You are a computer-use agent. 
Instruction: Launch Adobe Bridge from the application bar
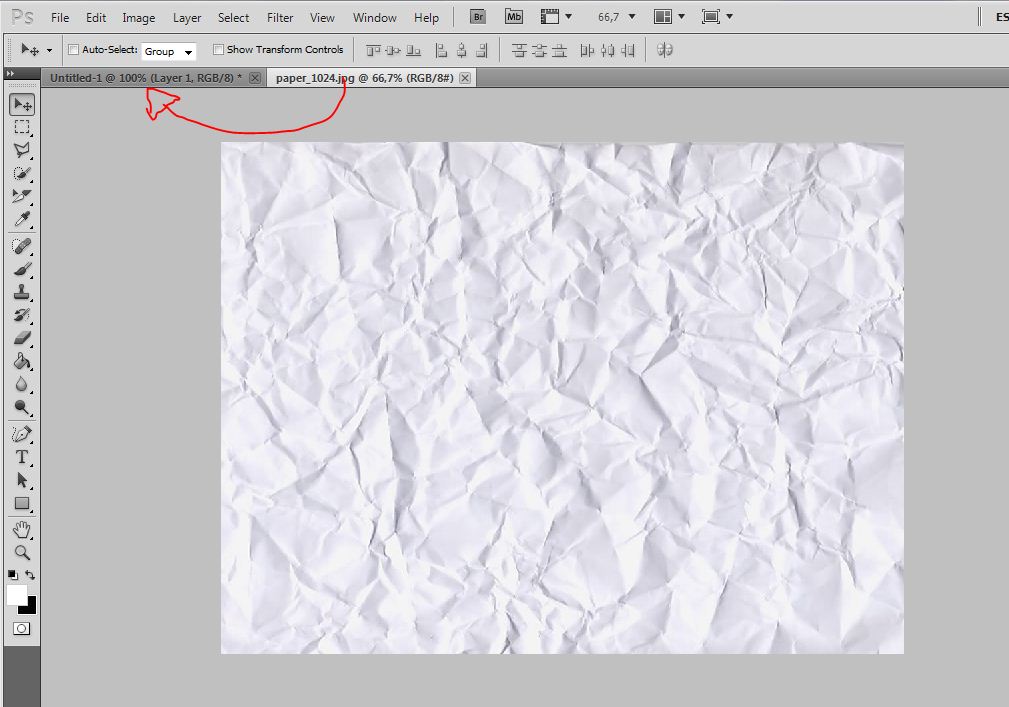[x=477, y=16]
